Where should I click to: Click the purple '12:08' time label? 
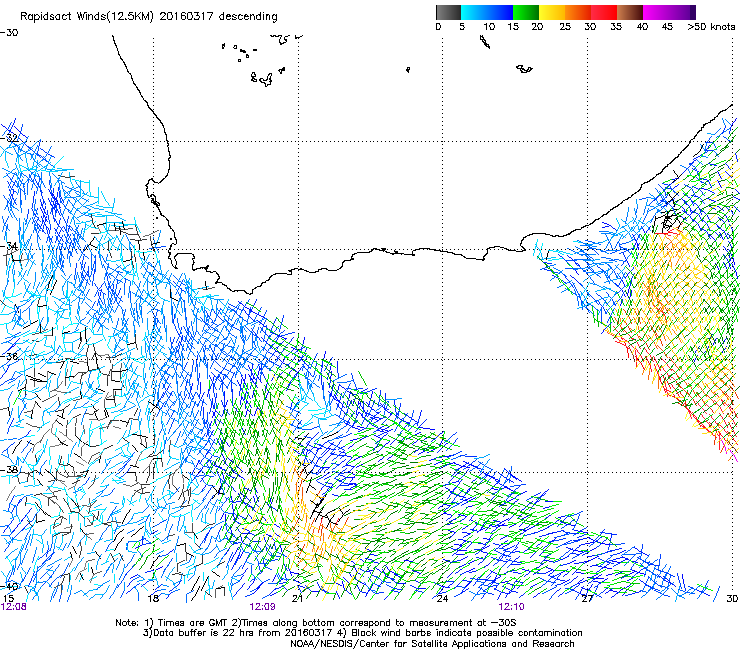tap(14, 607)
